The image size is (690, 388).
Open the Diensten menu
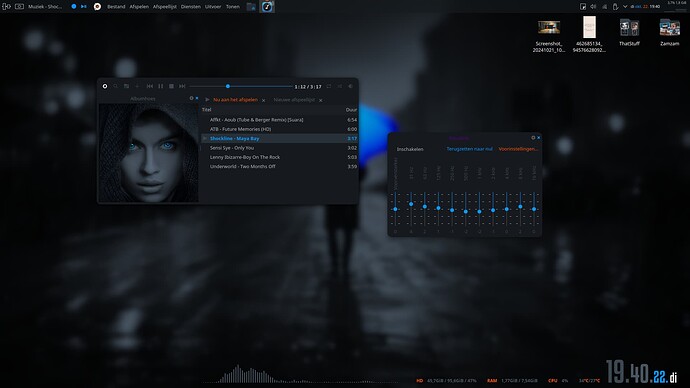coord(191,7)
